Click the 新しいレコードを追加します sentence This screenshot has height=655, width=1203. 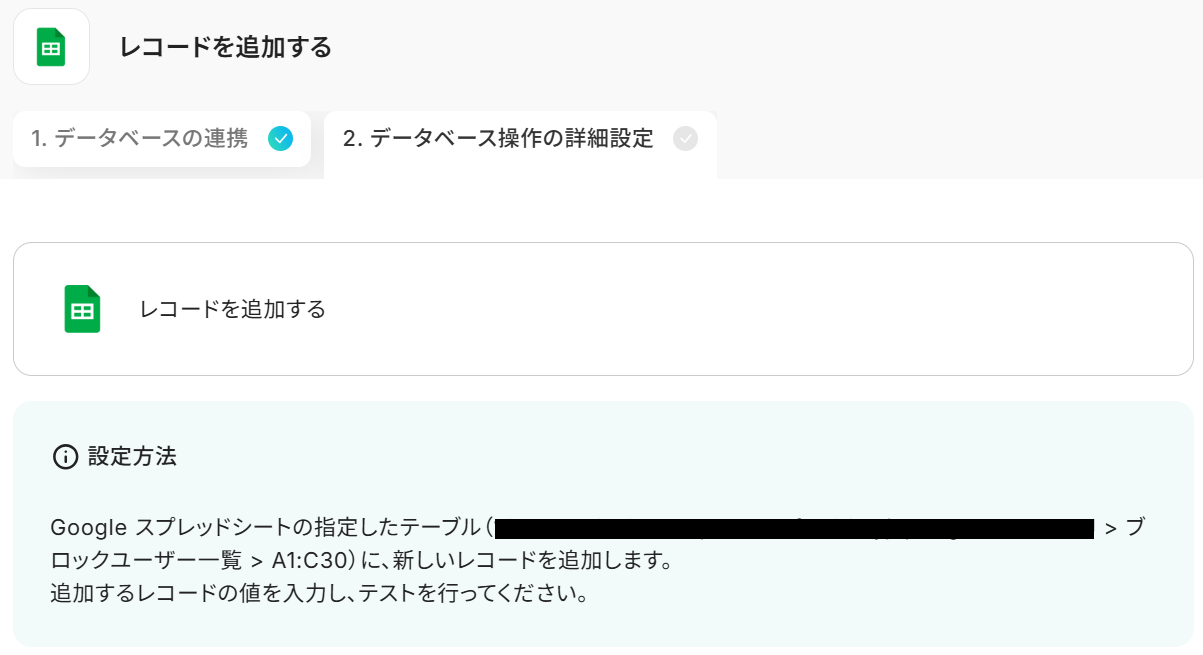coord(541,560)
